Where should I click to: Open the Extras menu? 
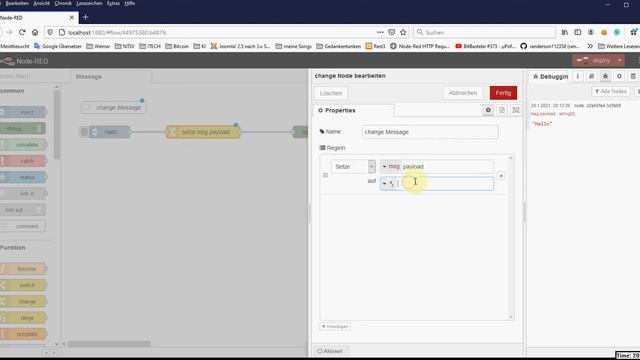113,3
